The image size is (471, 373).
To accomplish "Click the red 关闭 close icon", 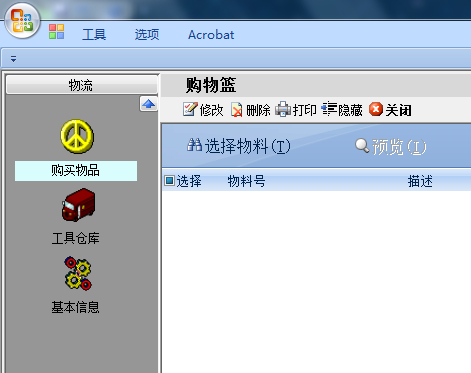I will coord(376,109).
